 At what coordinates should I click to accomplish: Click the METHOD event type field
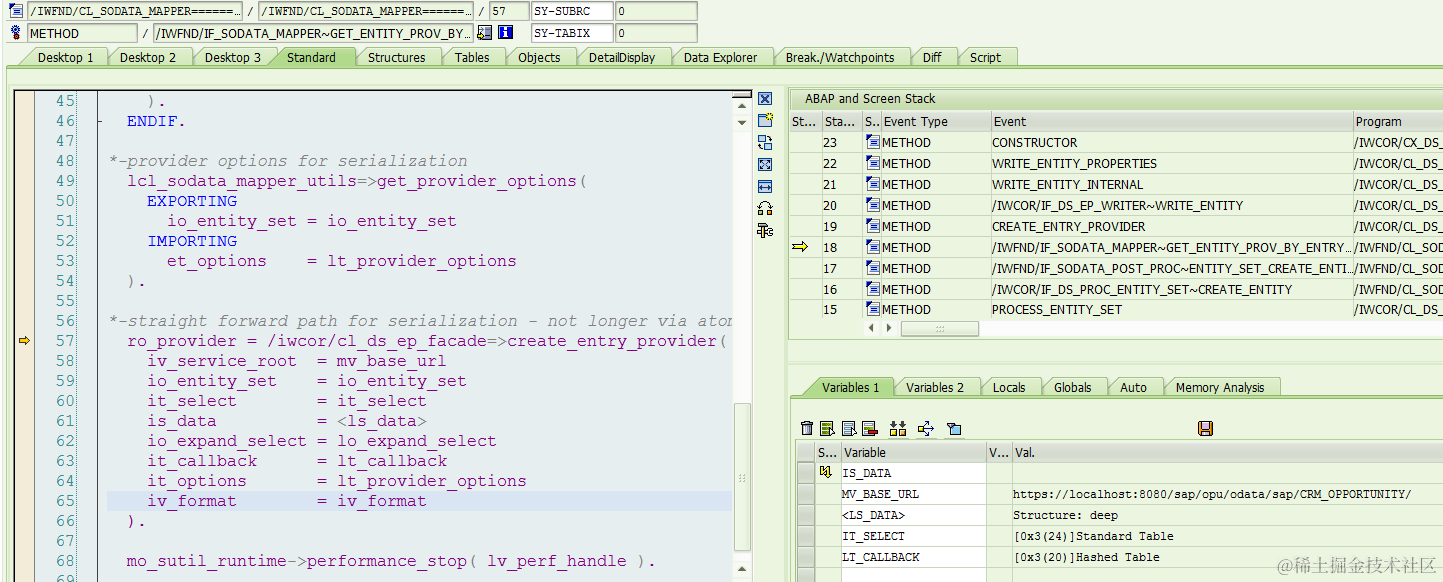click(82, 33)
